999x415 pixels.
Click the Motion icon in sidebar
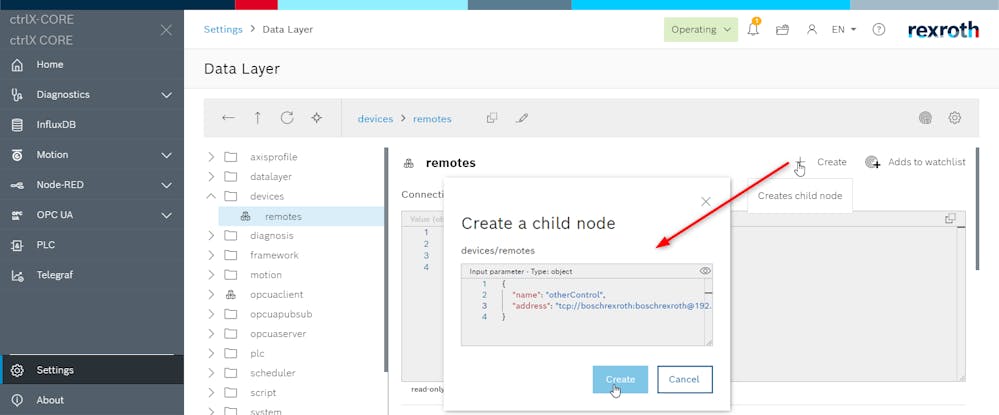17,155
